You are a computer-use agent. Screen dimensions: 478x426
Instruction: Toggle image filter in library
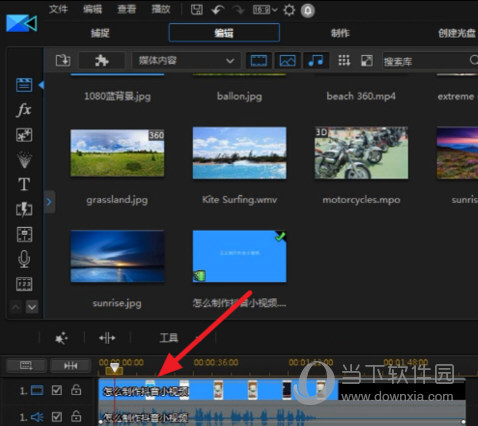tap(287, 61)
